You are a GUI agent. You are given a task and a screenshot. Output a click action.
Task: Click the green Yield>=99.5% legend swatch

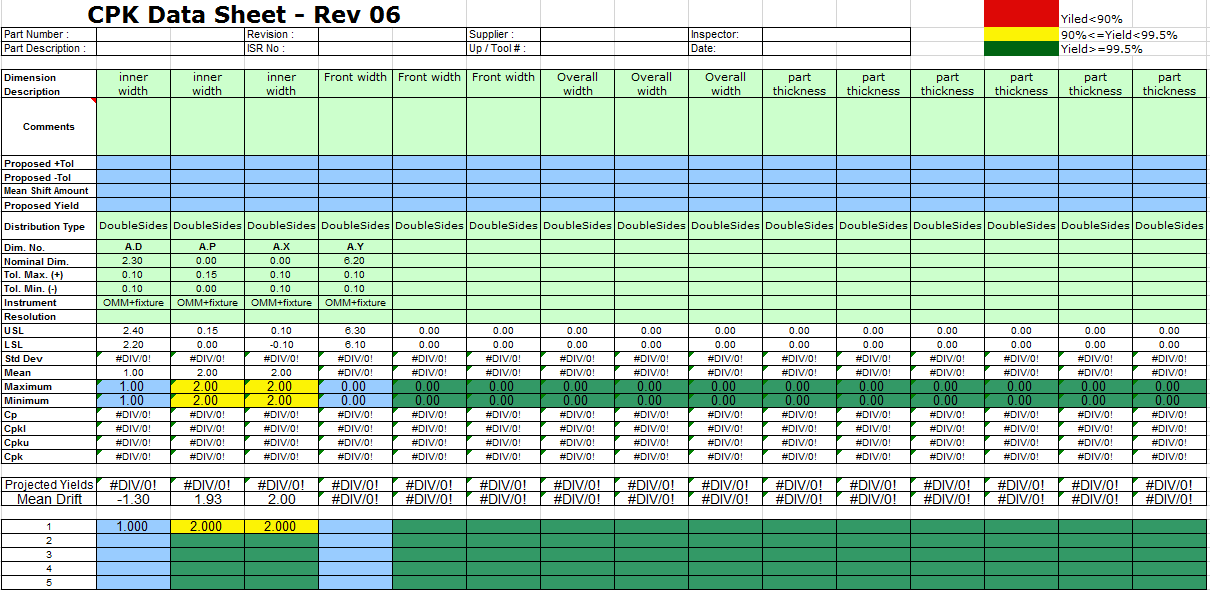click(1021, 48)
